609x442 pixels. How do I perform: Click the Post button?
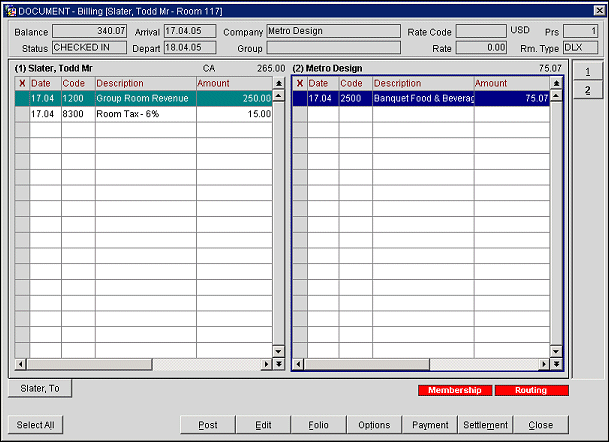[208, 425]
